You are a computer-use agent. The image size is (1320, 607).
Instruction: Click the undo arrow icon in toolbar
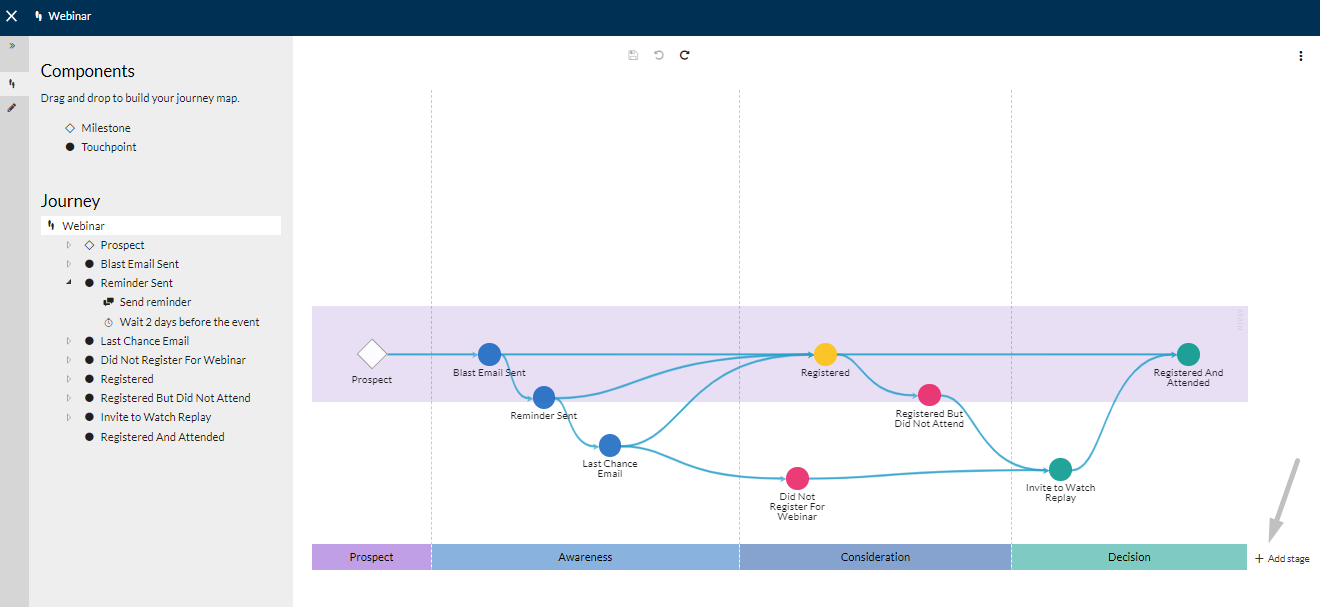659,55
